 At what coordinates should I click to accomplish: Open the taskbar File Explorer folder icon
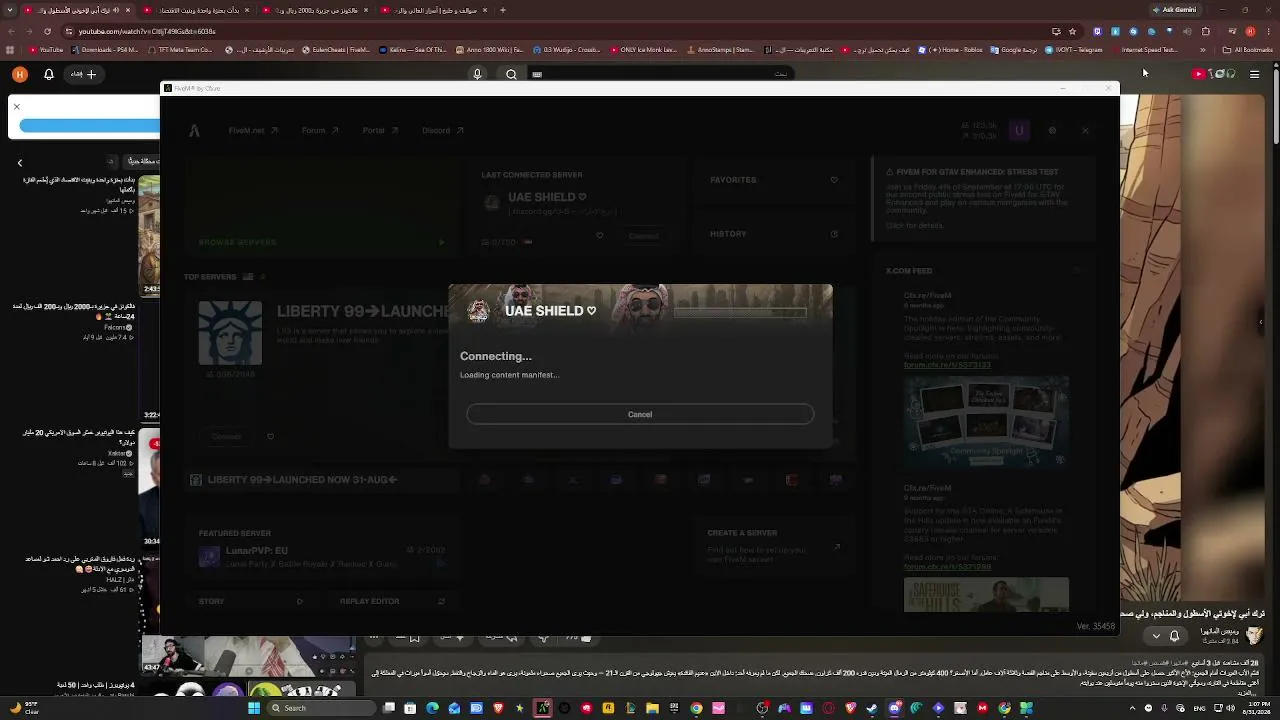[x=652, y=708]
